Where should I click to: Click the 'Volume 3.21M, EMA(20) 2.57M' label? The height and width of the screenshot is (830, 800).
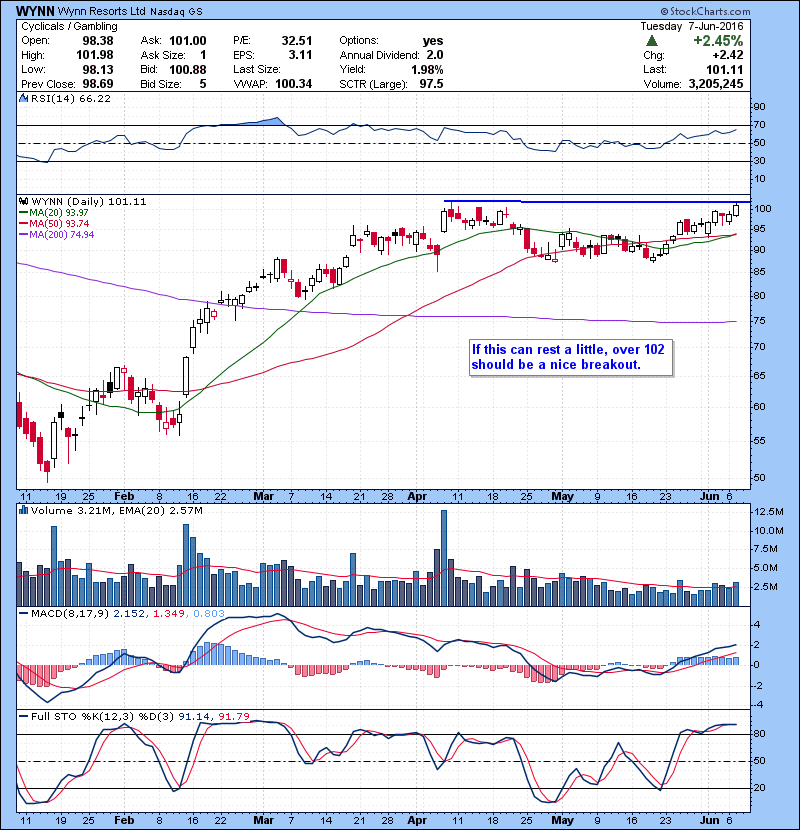pyautogui.click(x=116, y=510)
